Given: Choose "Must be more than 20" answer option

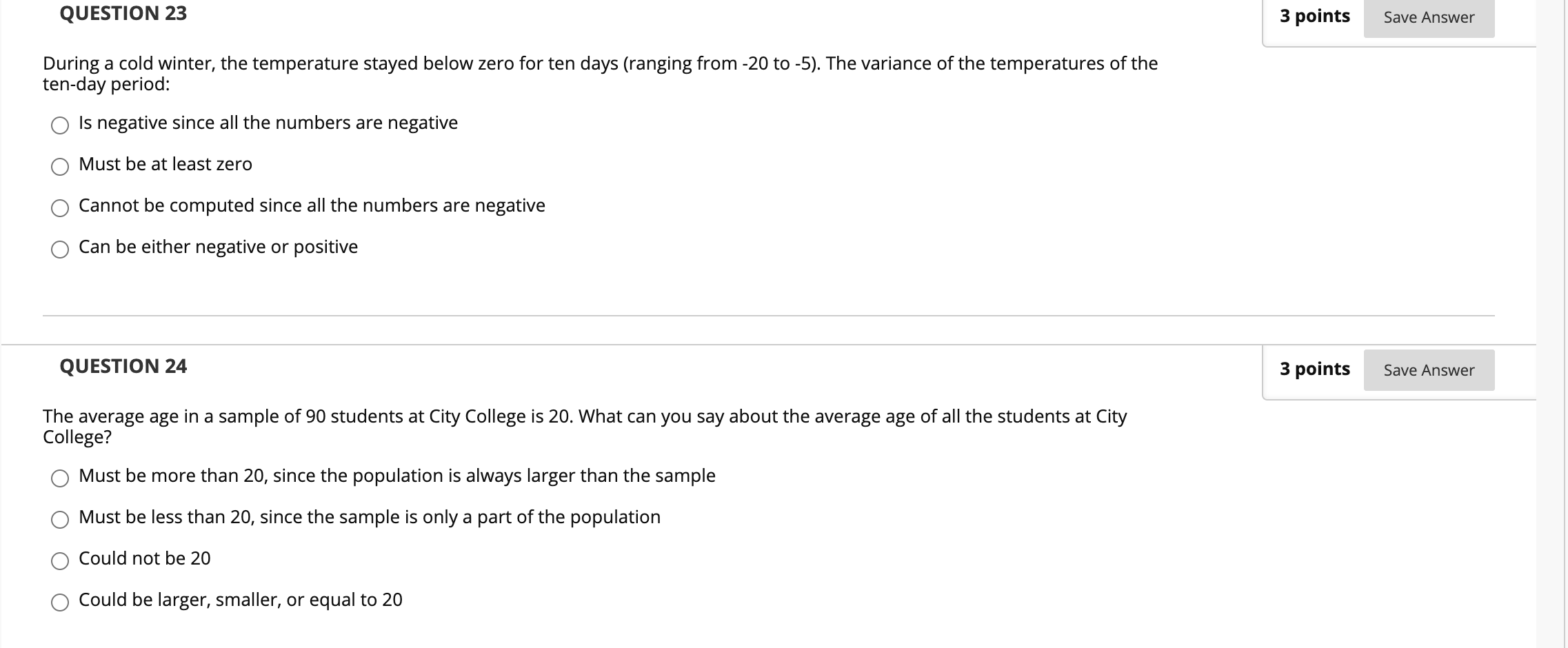Looking at the screenshot, I should tap(396, 475).
